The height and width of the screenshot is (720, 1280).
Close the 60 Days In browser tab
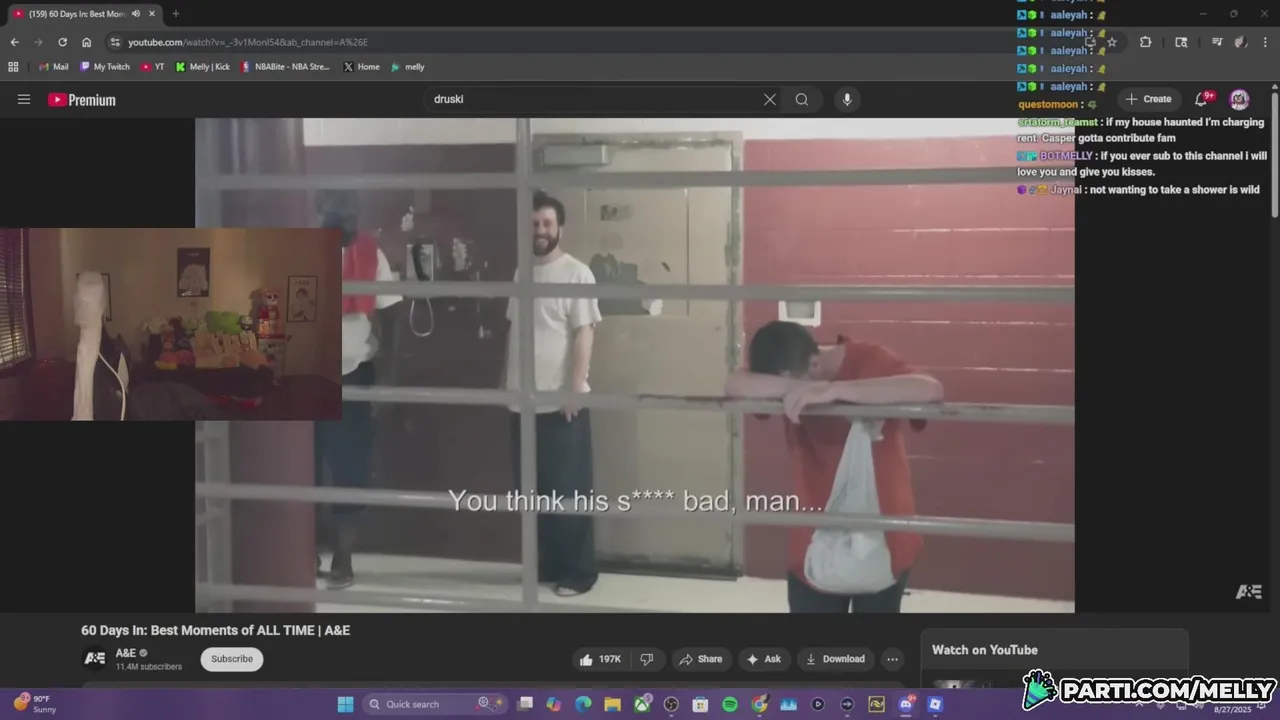click(x=152, y=14)
